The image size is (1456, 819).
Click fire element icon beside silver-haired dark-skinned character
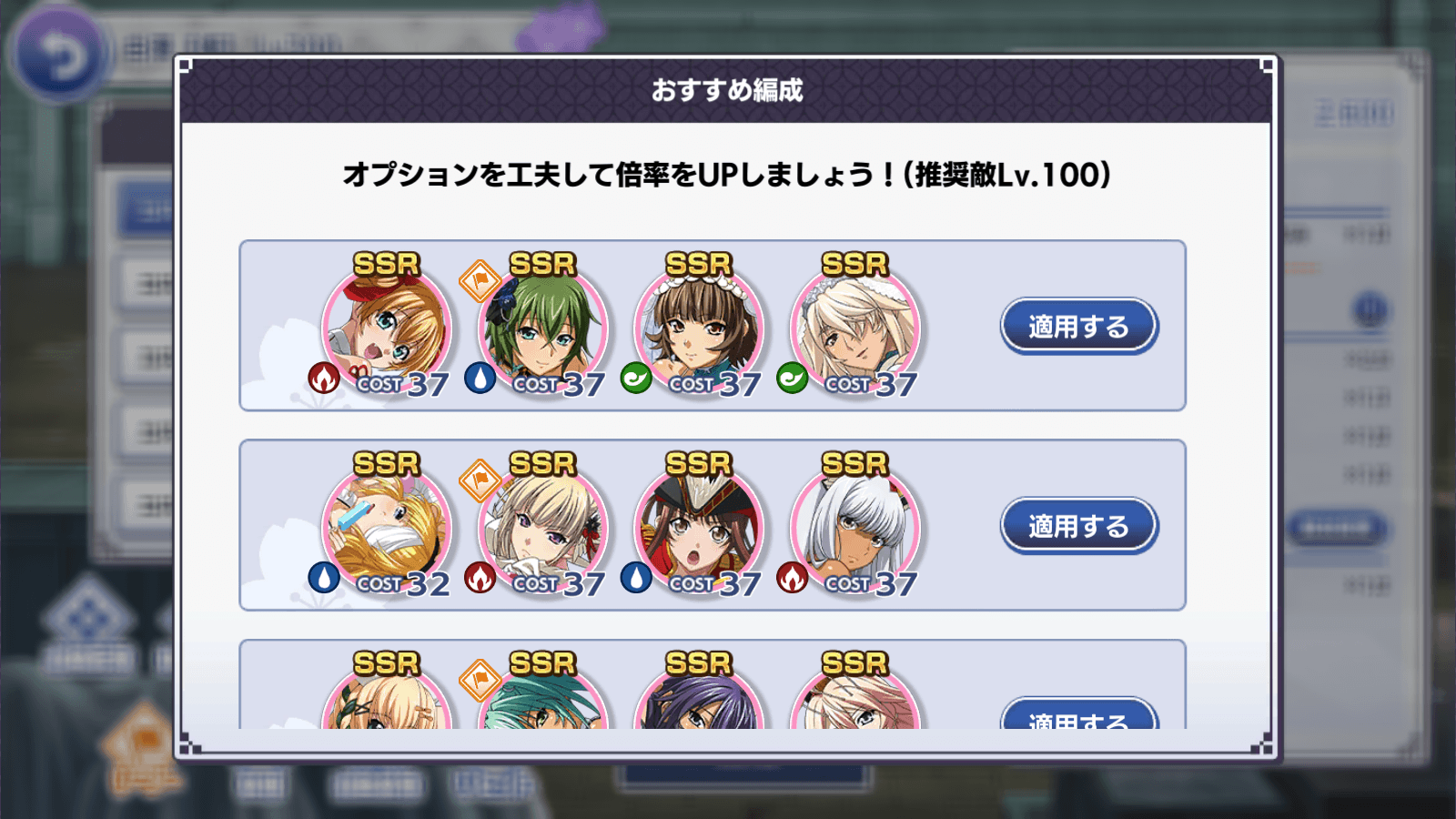[x=793, y=577]
